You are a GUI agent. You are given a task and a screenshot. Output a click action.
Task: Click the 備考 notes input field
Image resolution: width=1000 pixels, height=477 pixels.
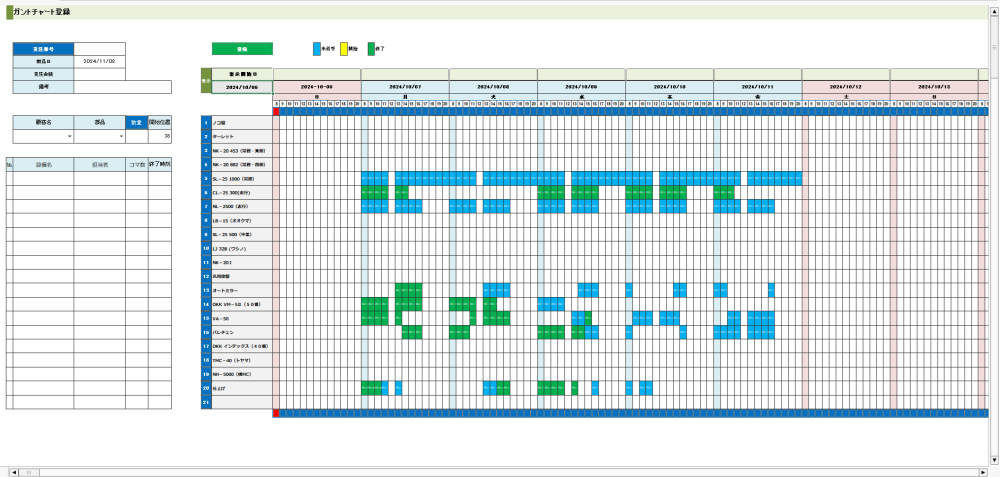[122, 87]
